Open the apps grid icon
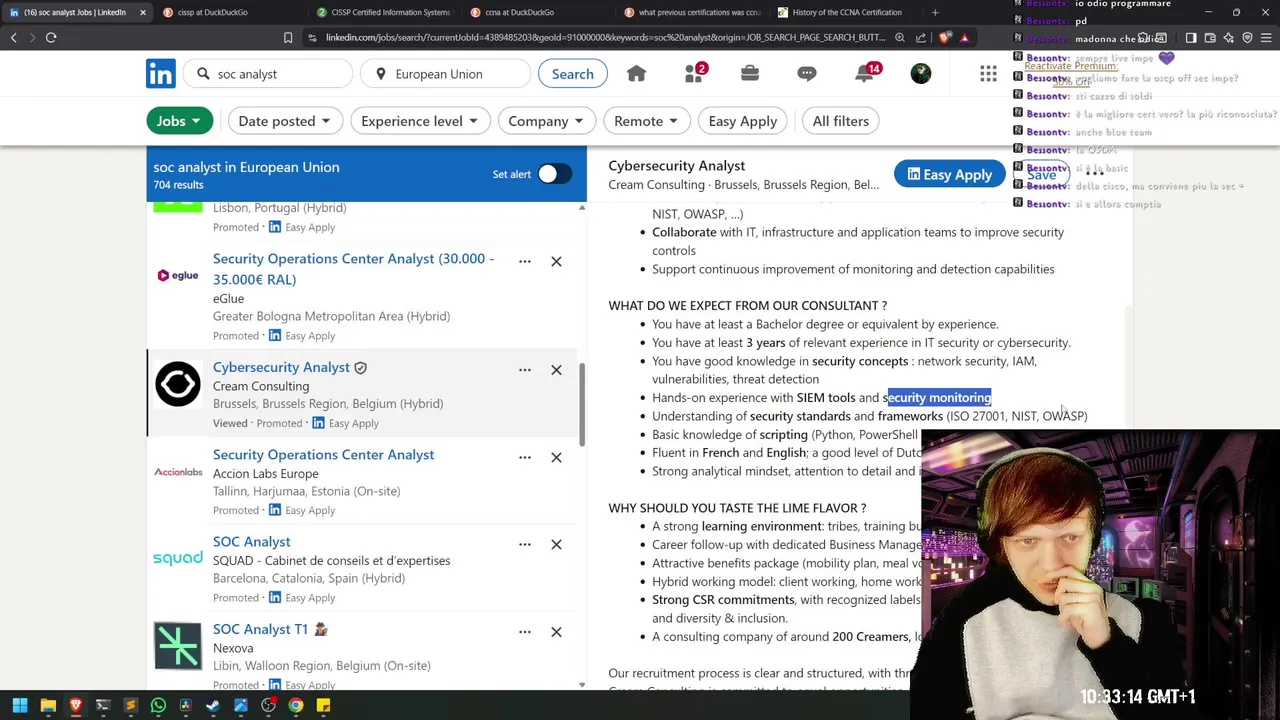The width and height of the screenshot is (1280, 720). click(988, 74)
